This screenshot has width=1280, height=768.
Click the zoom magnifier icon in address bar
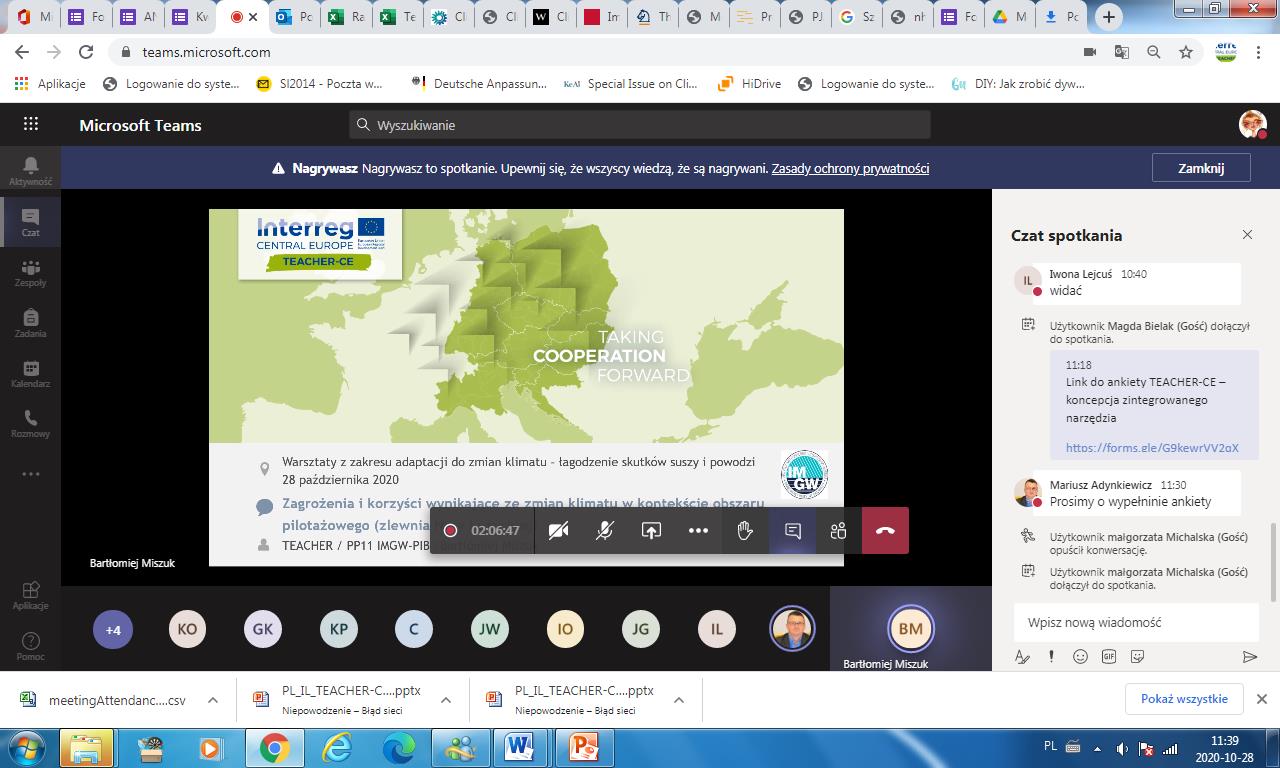tap(1154, 52)
